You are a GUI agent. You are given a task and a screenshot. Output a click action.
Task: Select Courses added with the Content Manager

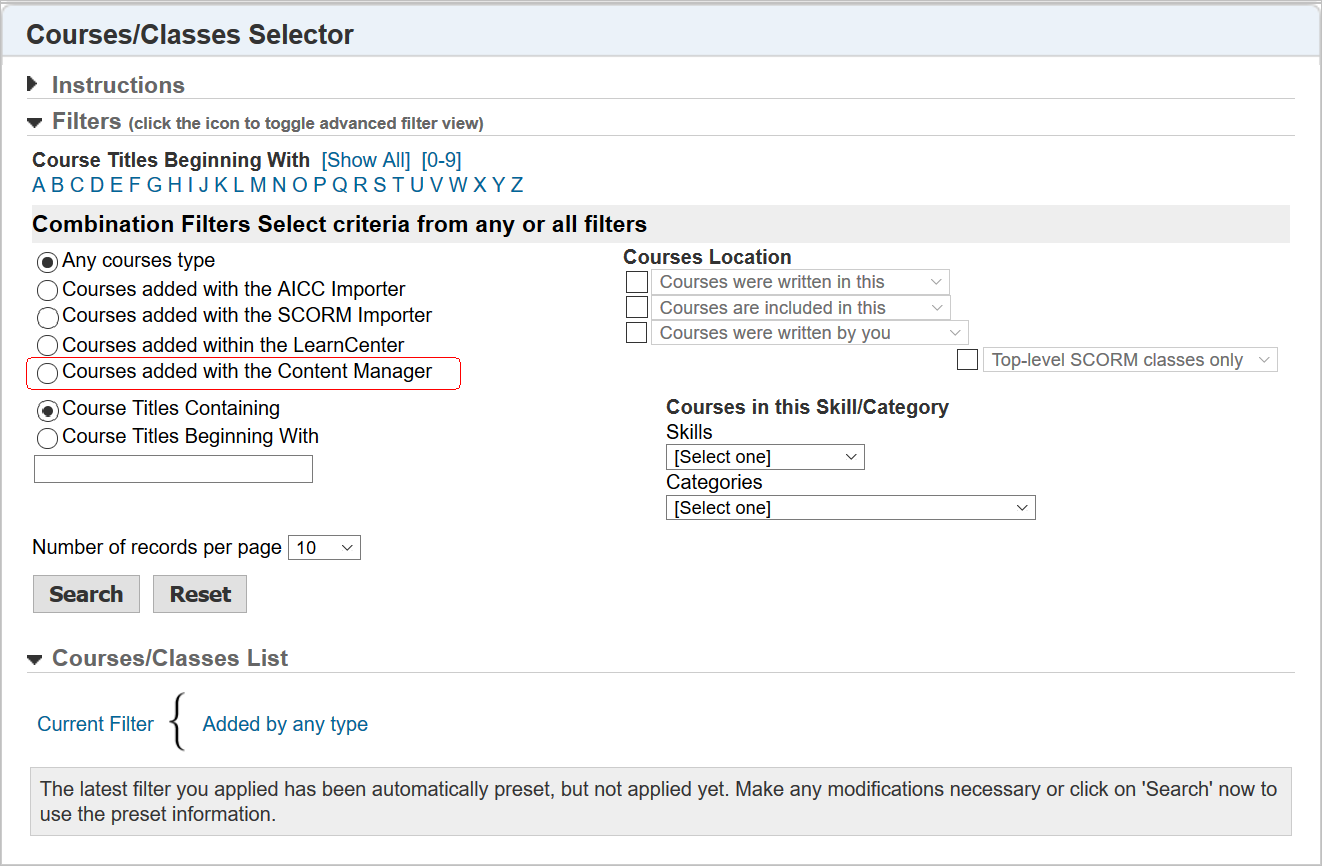[x=47, y=373]
